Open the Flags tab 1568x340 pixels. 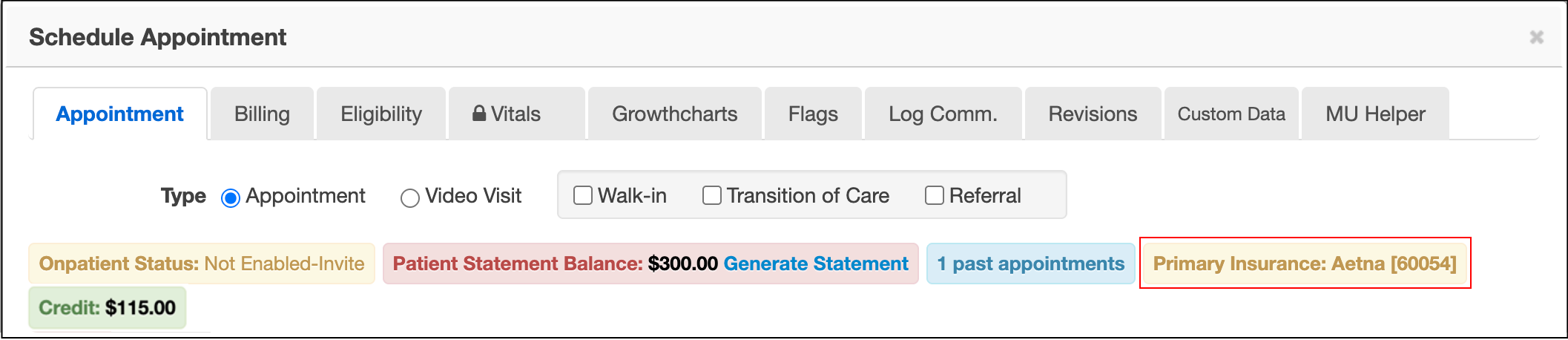coord(813,114)
